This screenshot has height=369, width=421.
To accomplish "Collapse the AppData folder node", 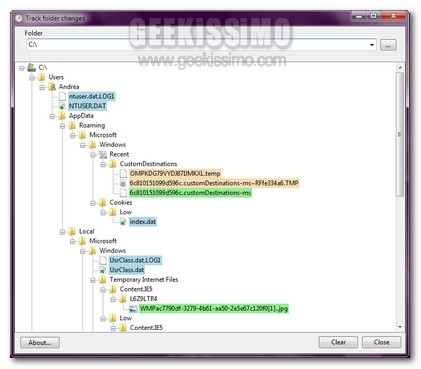I will (52, 116).
